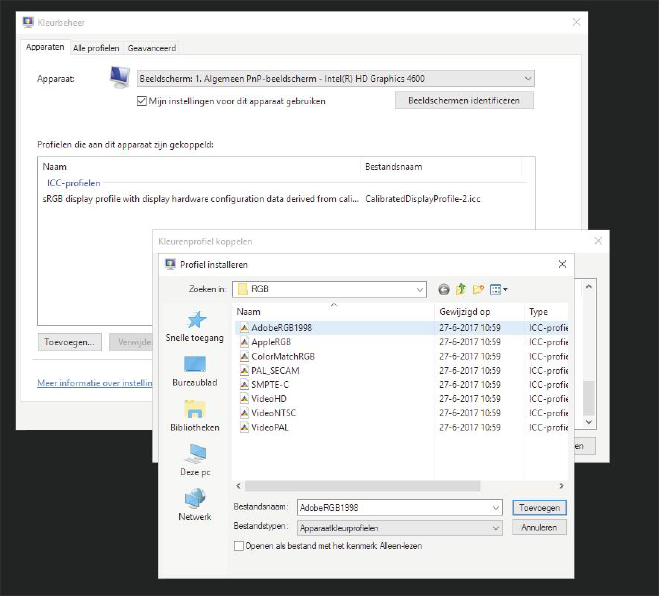Open the Geavanceerd tab
The height and width of the screenshot is (596, 659).
(152, 48)
